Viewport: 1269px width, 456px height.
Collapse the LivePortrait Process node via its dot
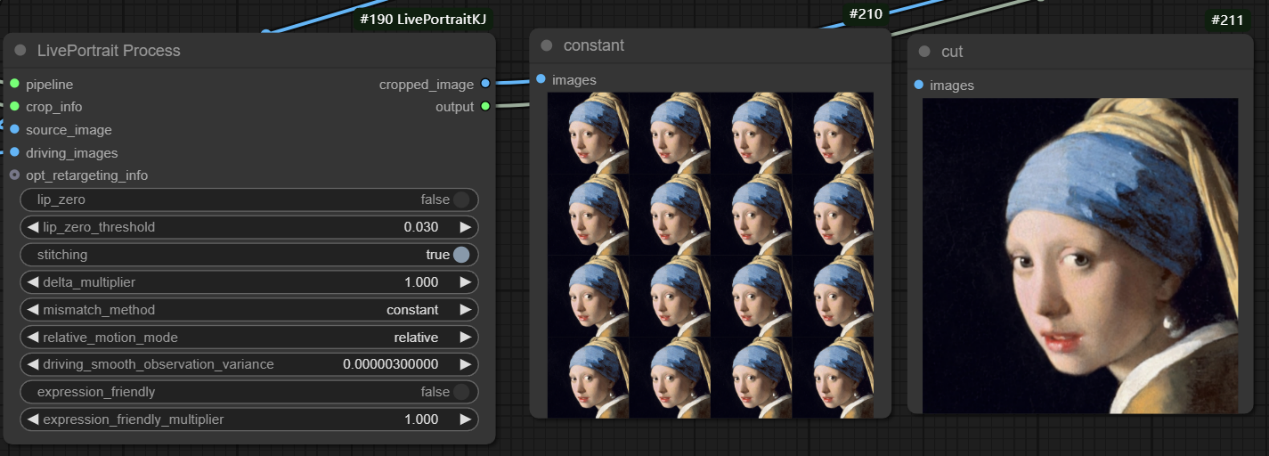[x=20, y=50]
